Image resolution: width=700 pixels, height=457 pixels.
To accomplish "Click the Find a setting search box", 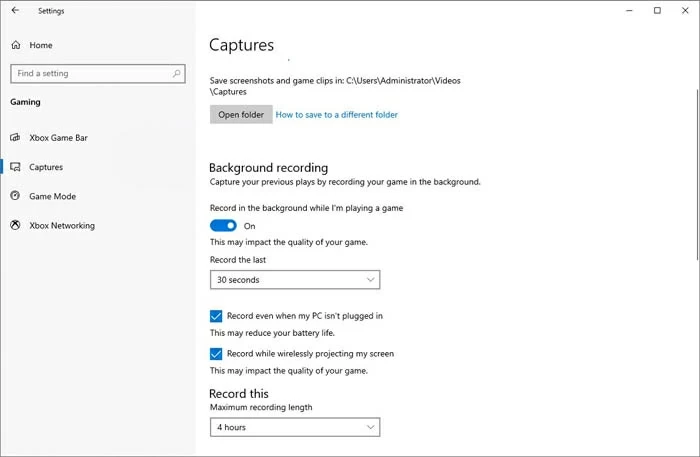I will pos(90,73).
